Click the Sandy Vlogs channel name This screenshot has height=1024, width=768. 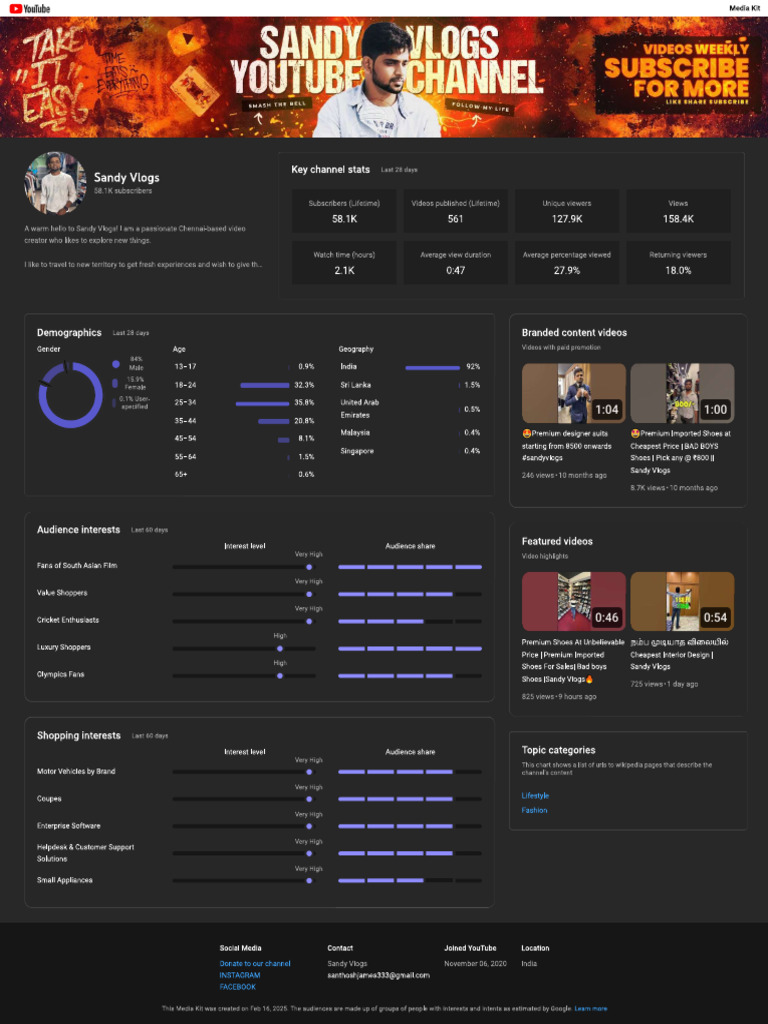(x=127, y=178)
